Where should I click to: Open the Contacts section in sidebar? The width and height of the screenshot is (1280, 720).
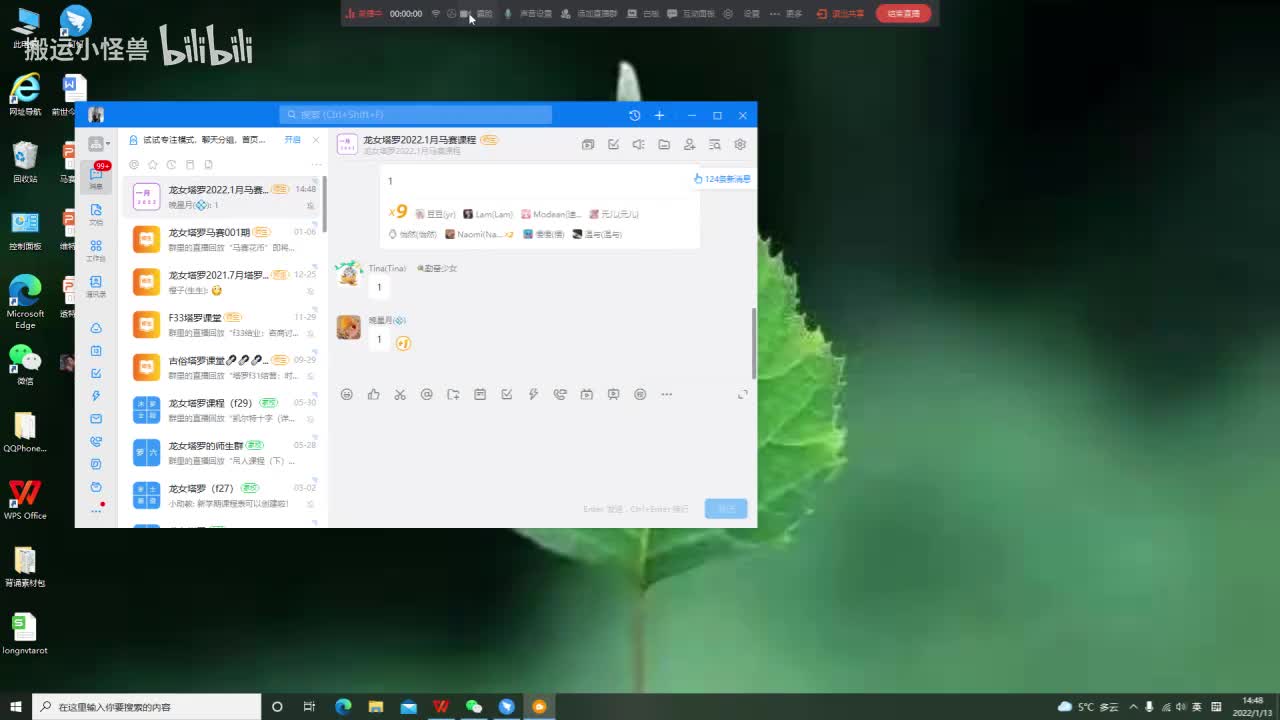(96, 285)
